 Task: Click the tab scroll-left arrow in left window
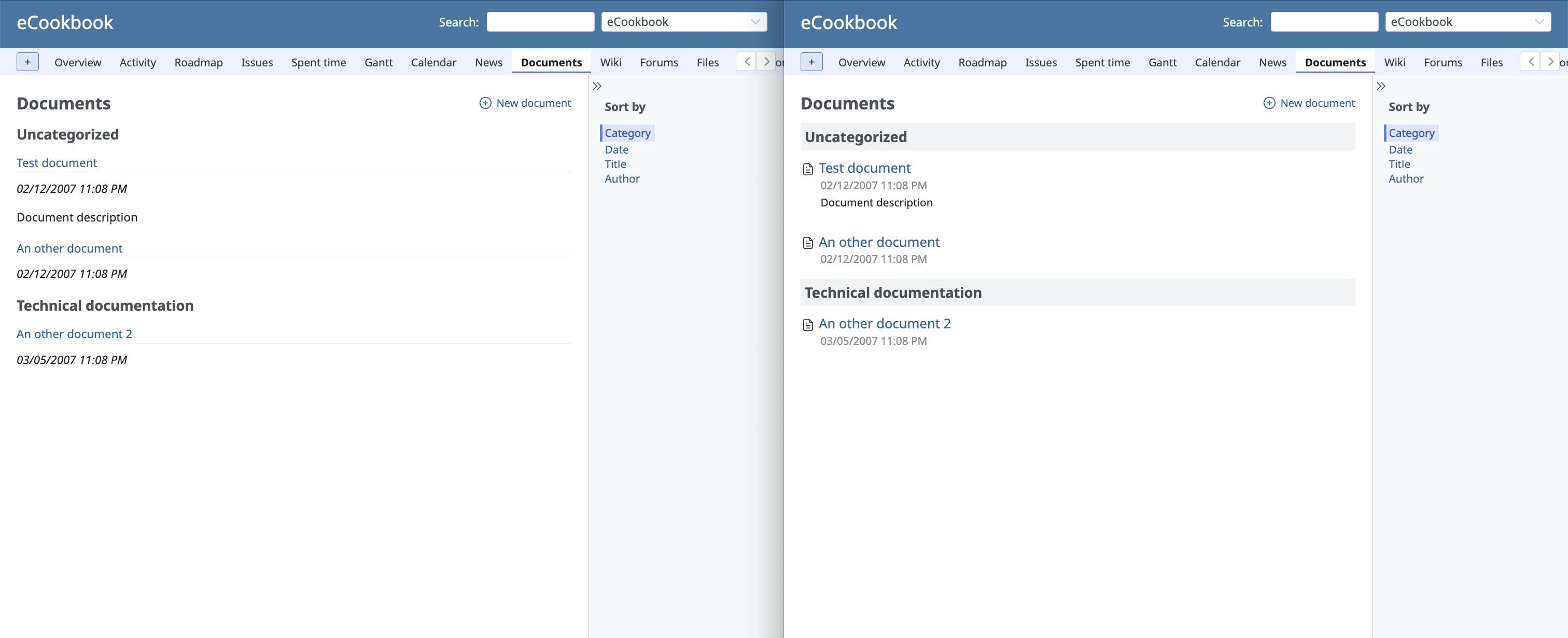click(746, 62)
